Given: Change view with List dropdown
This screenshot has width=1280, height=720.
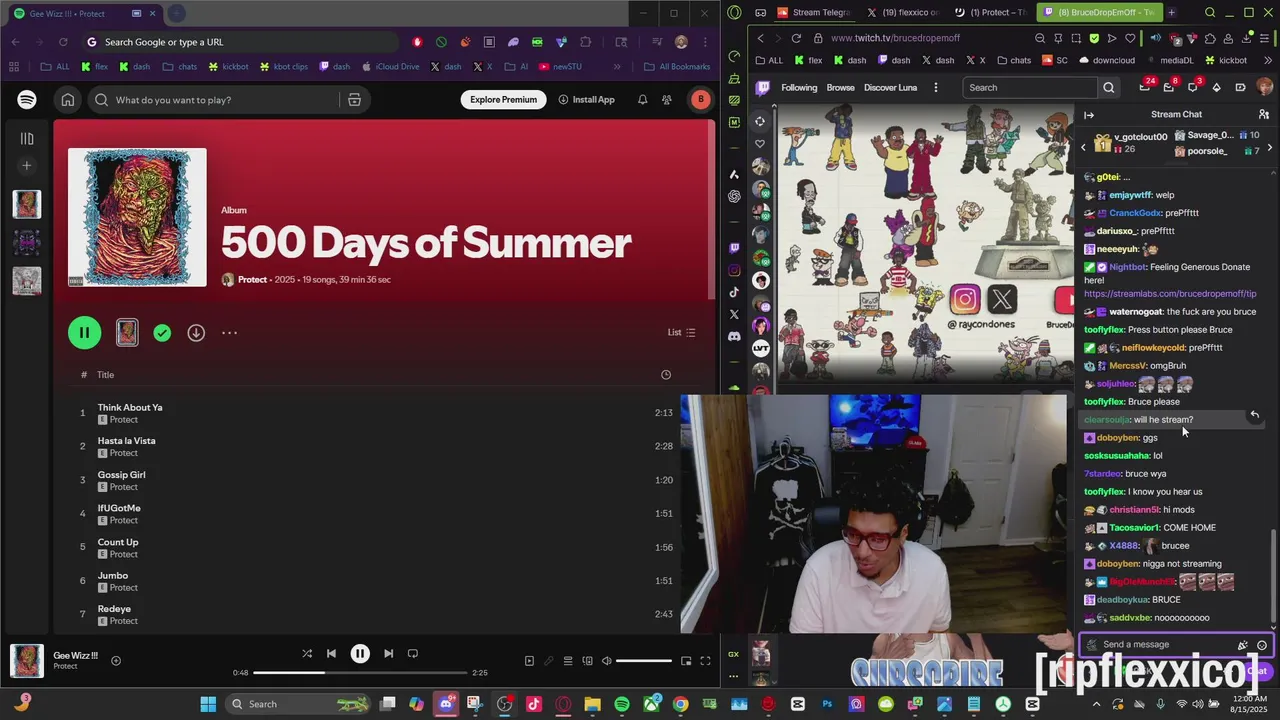Looking at the screenshot, I should pyautogui.click(x=681, y=333).
